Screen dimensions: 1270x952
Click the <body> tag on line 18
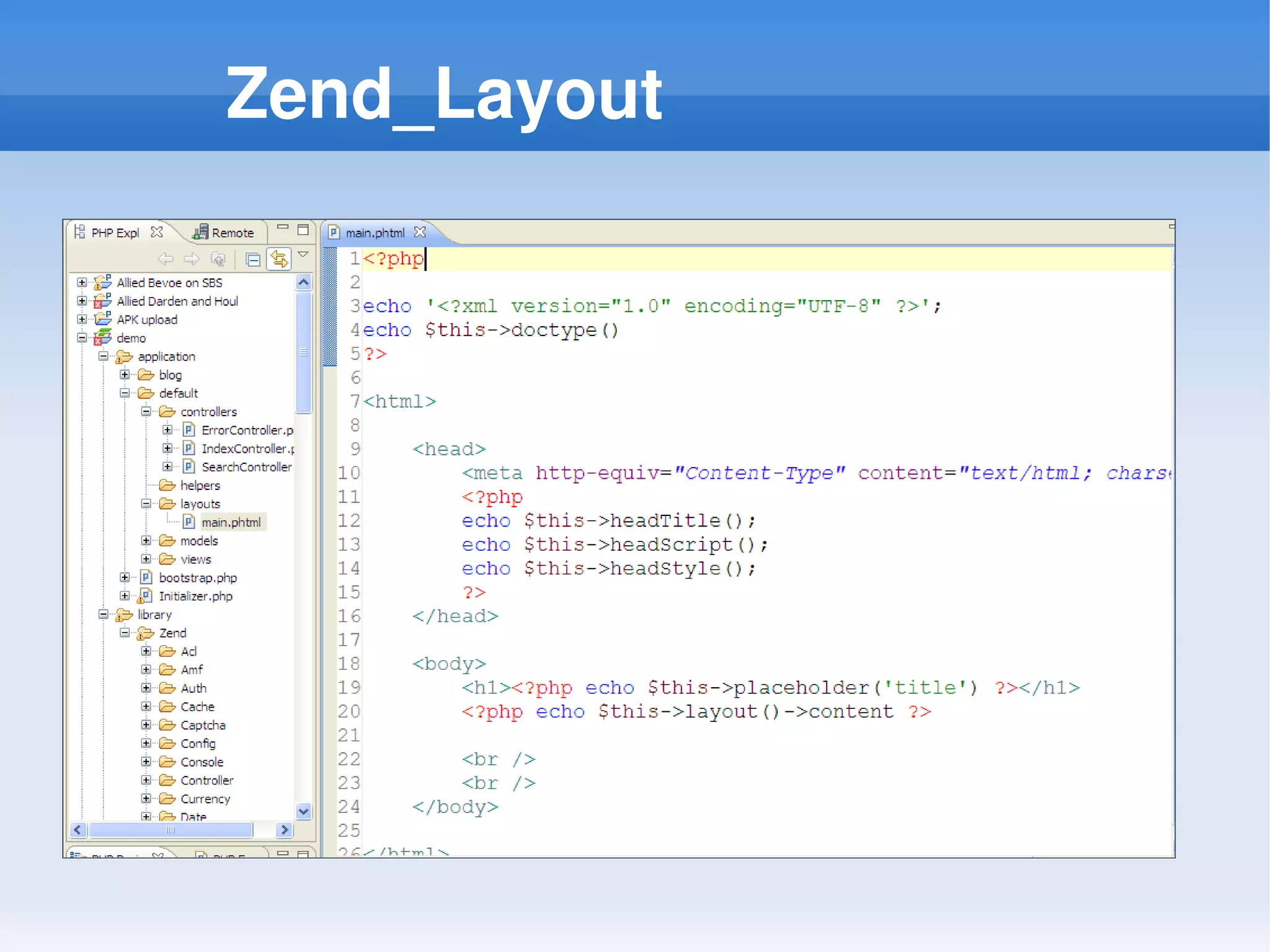point(449,664)
